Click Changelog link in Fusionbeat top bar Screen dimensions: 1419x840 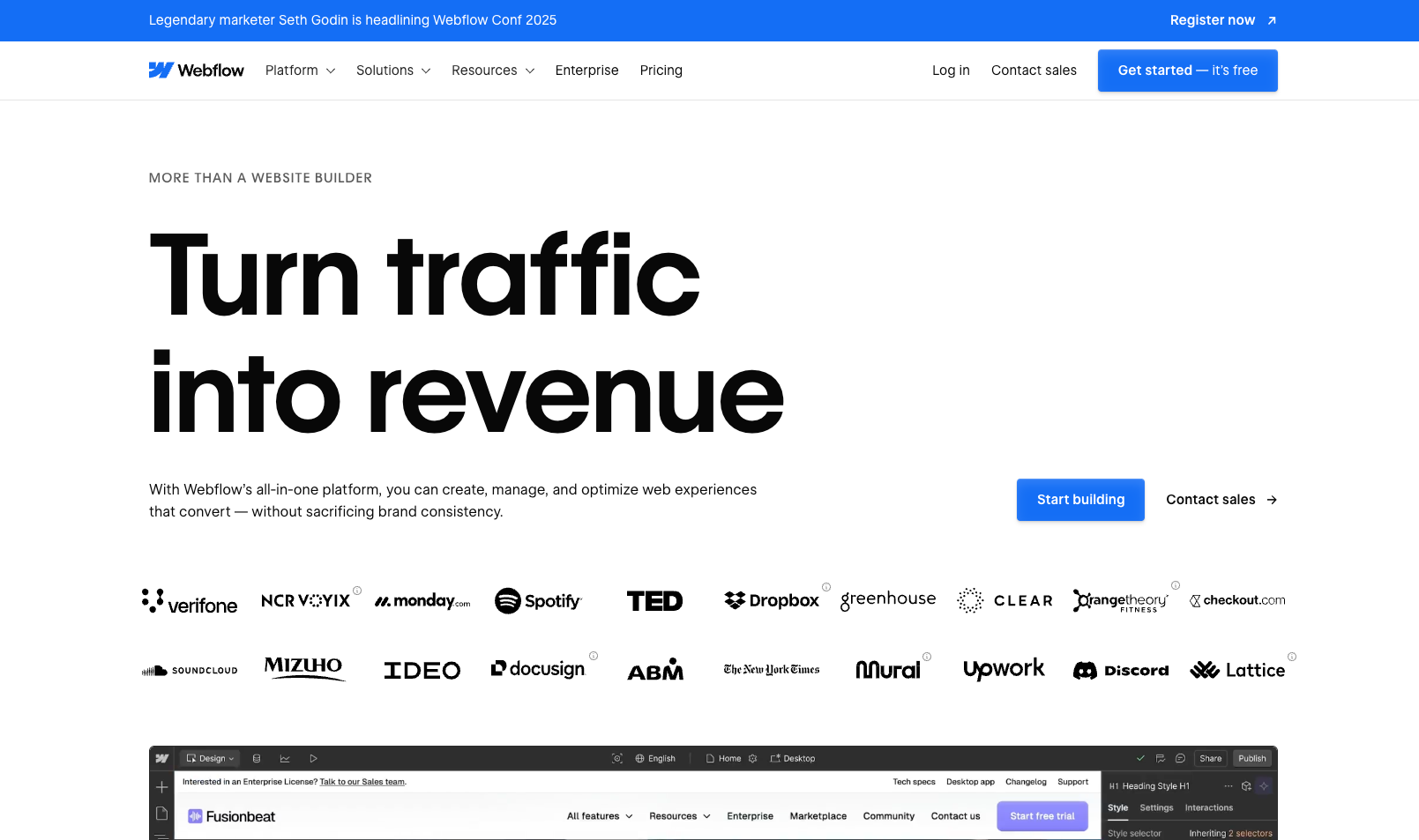coord(1026,782)
